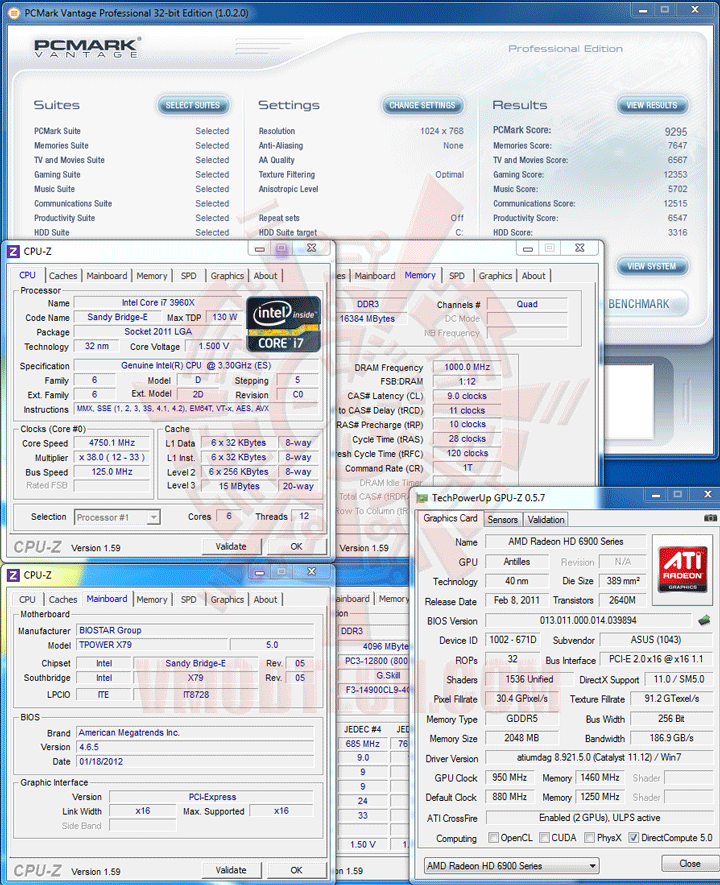Open the About tab in CPU-Z Memory window
Screen dimensions: 720x885
[x=533, y=276]
